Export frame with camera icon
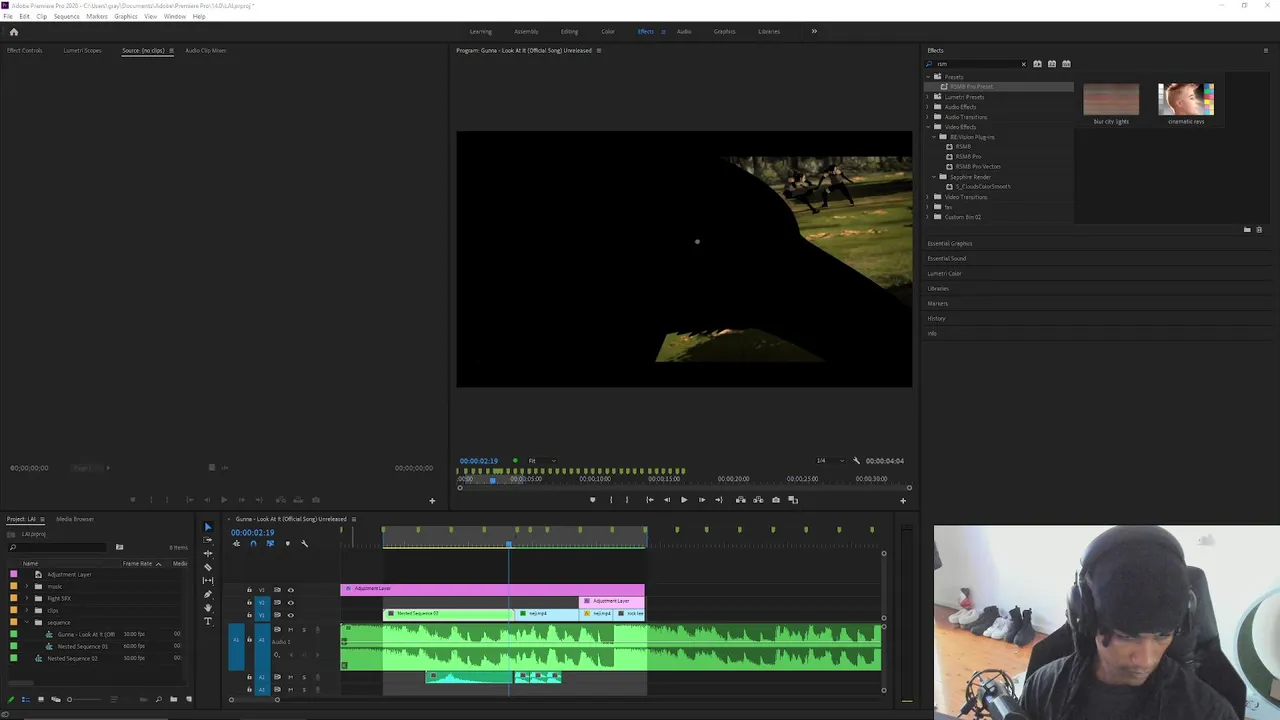 point(776,500)
